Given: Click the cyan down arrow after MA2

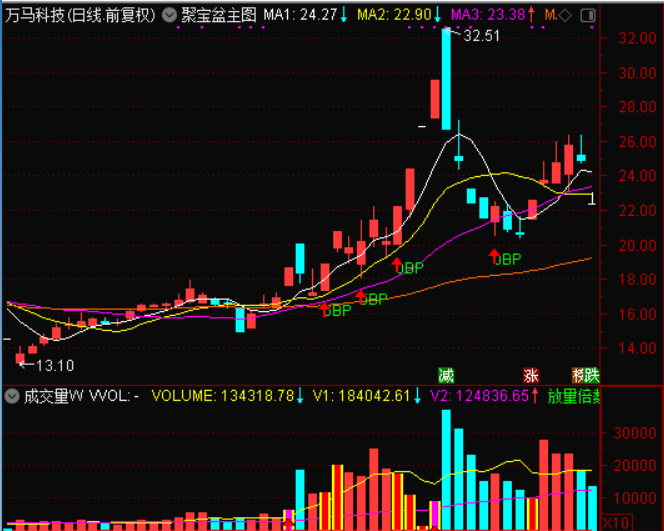Looking at the screenshot, I should click(437, 16).
